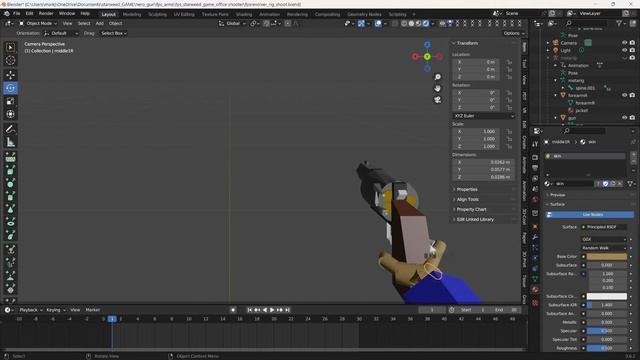Hide forearmR object via eye icon
Screen dimensions: 640x360
(624, 95)
